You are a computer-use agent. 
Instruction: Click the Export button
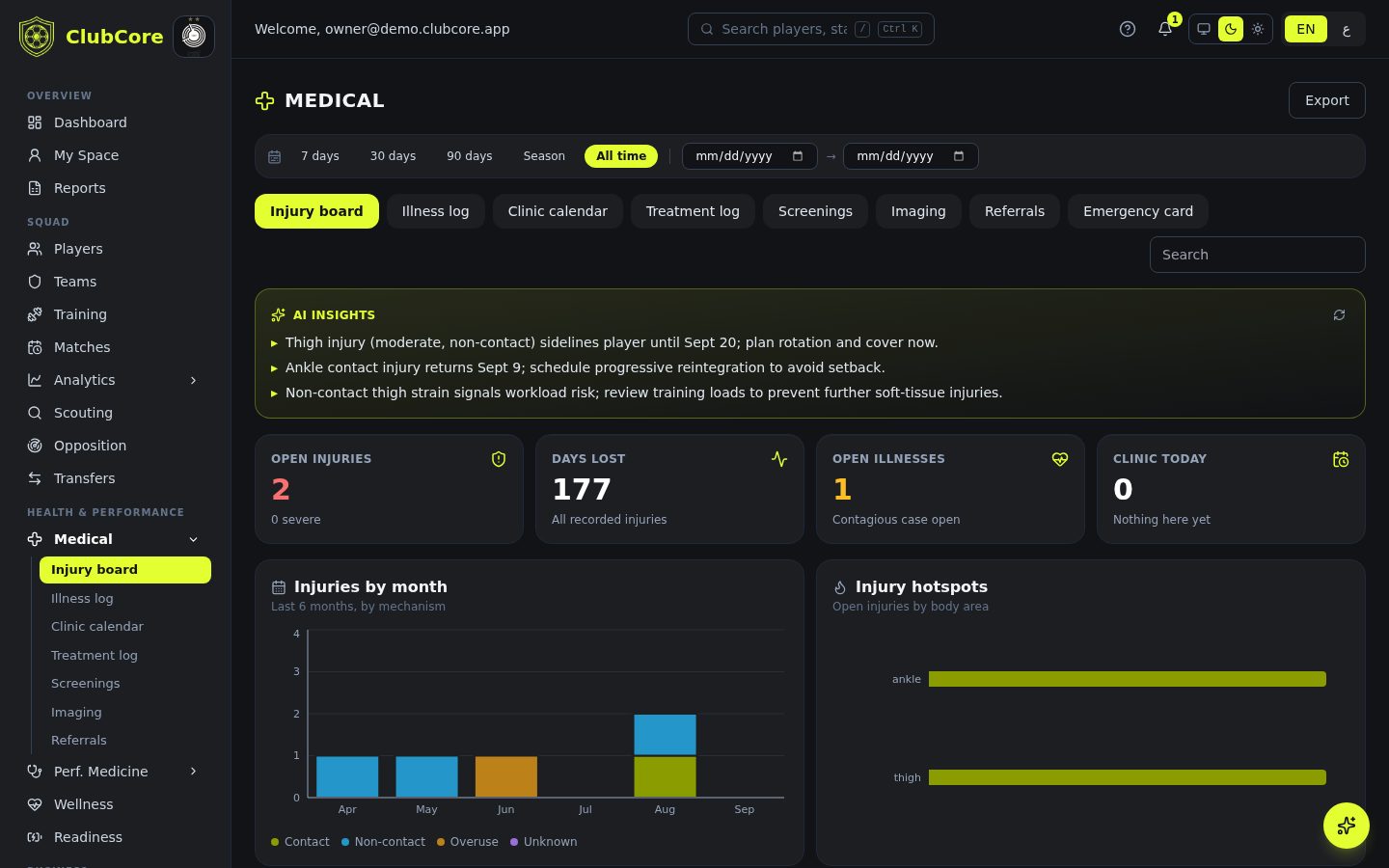pyautogui.click(x=1327, y=100)
